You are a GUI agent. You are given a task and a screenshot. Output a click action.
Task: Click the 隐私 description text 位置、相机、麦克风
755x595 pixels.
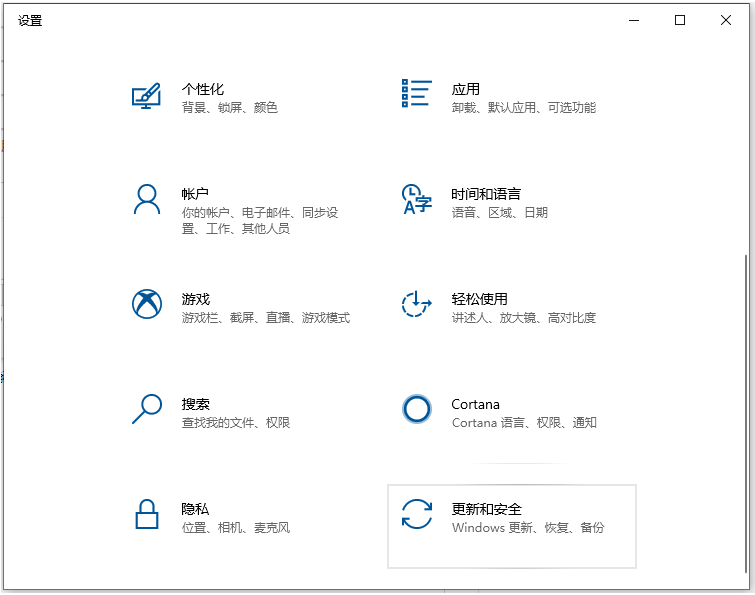tap(236, 528)
